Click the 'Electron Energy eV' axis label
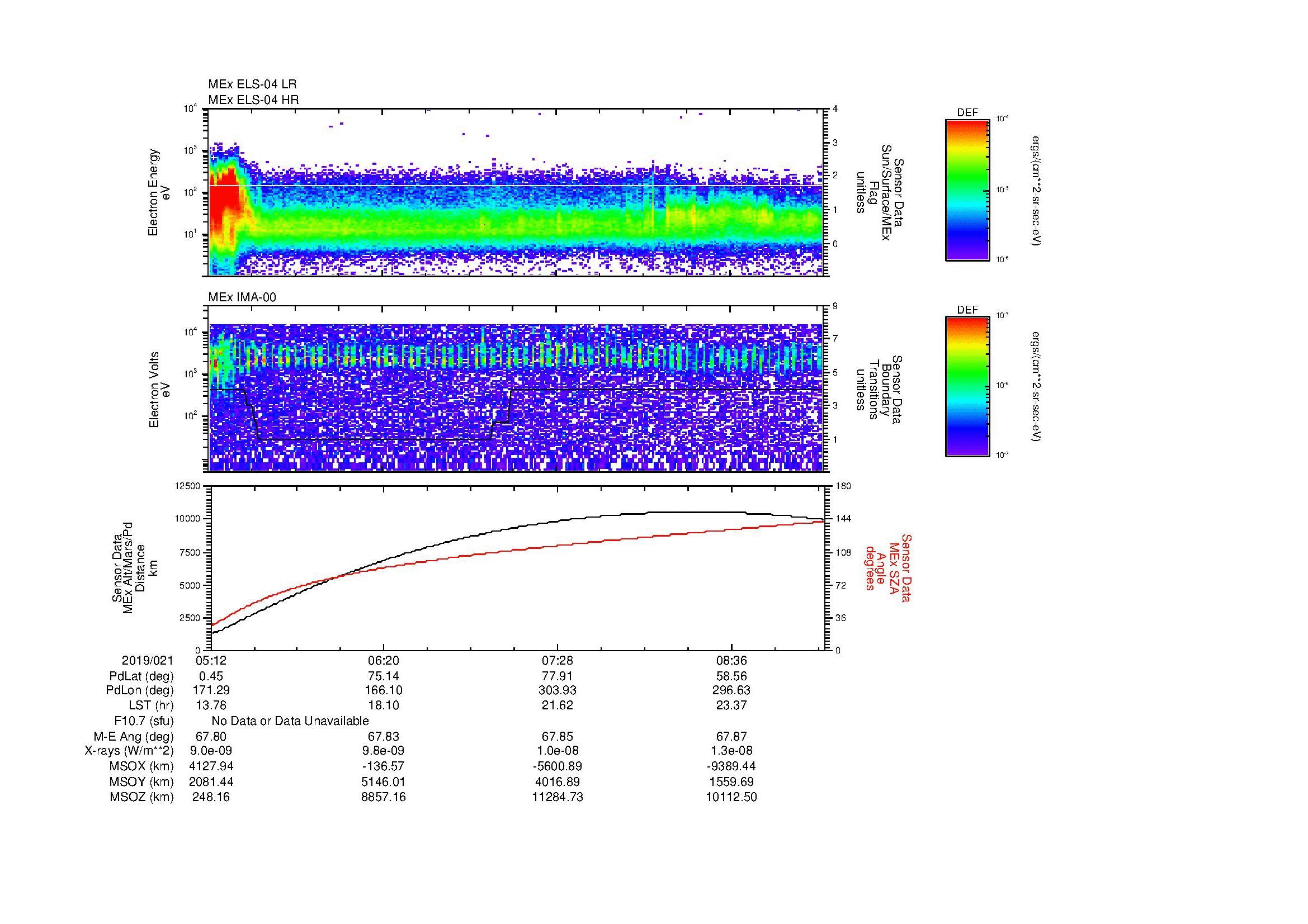Viewport: 1308px width, 924px height. [159, 192]
